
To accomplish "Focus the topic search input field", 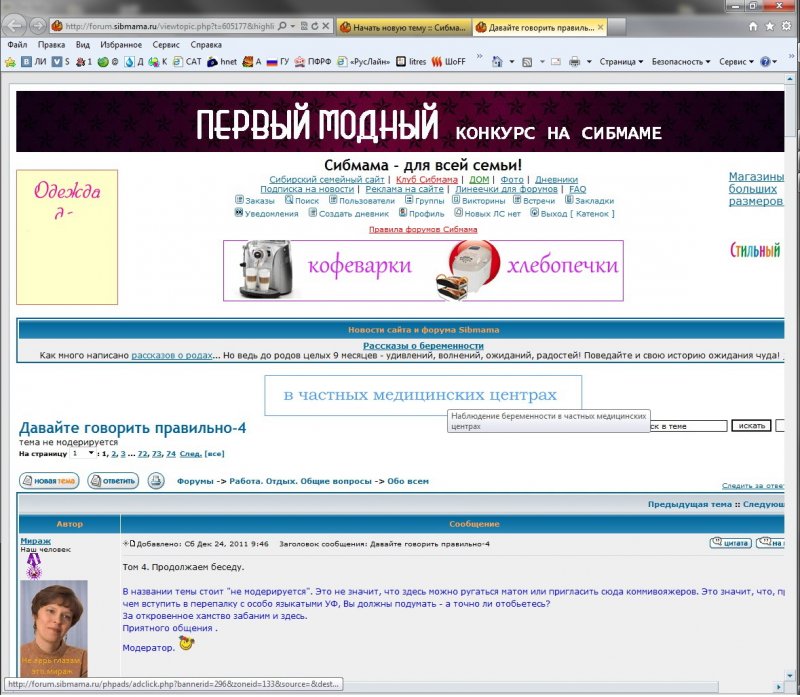I will pos(688,426).
